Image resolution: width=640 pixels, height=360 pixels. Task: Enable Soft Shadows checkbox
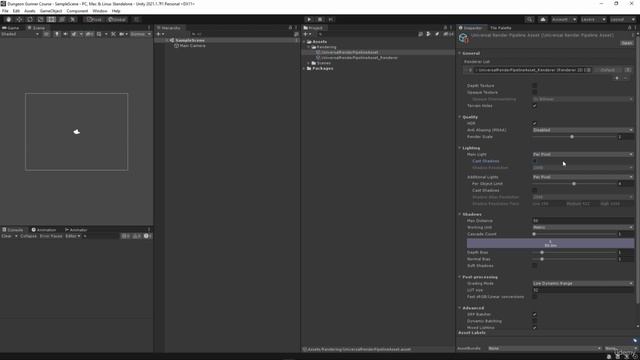pyautogui.click(x=535, y=266)
